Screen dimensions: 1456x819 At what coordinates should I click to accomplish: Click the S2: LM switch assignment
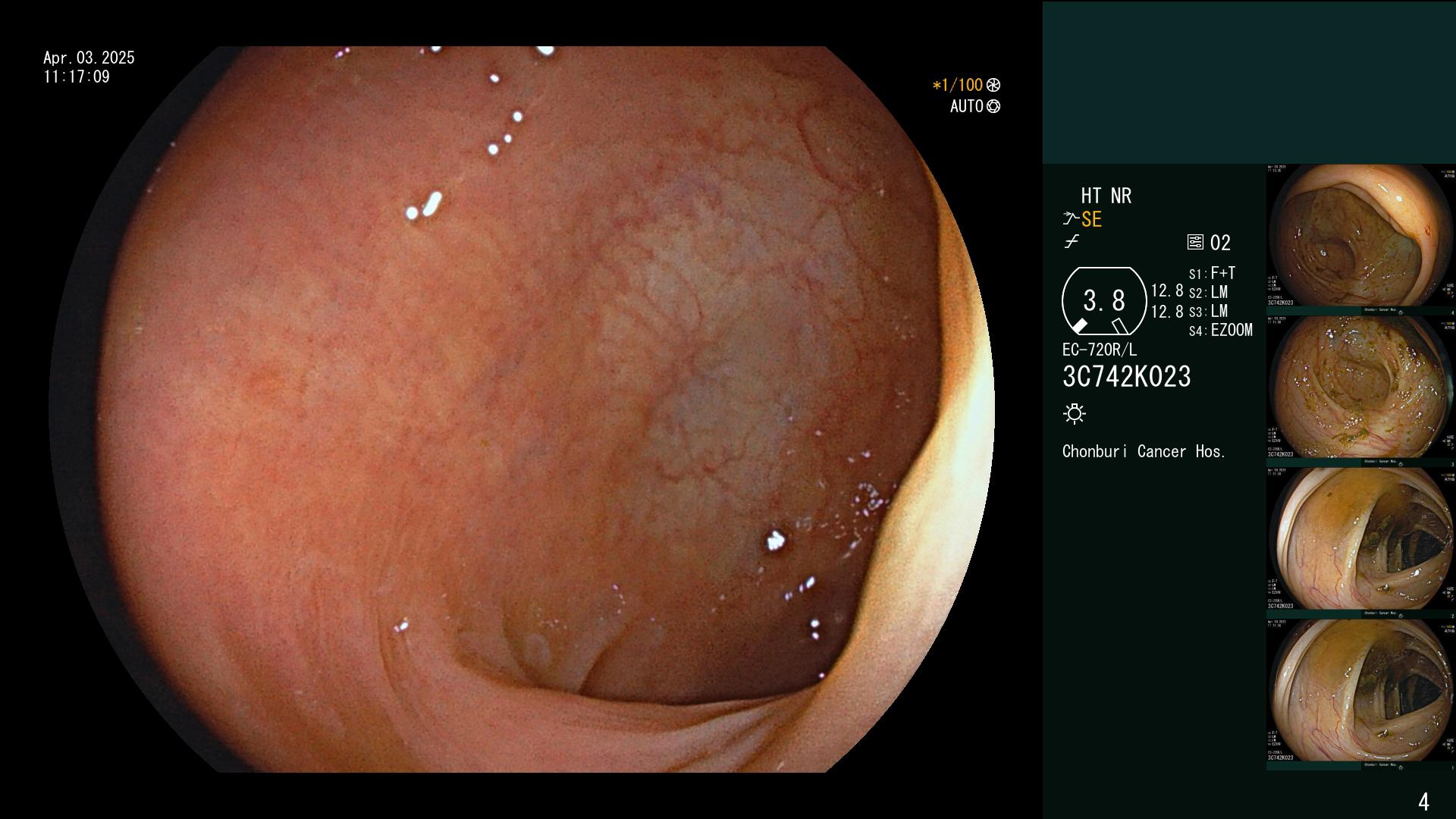click(1208, 292)
